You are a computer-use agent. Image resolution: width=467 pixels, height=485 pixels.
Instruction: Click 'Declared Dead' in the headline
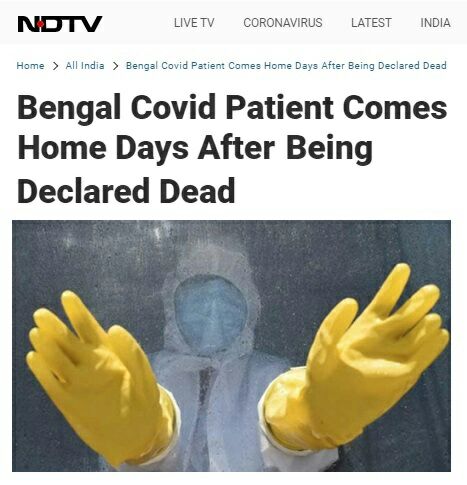pos(126,190)
